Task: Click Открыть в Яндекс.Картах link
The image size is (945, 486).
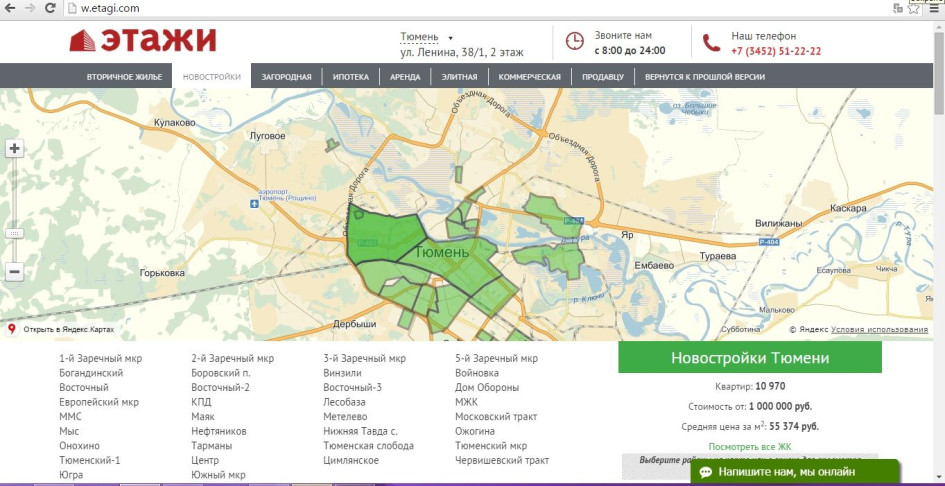Action: tap(68, 330)
